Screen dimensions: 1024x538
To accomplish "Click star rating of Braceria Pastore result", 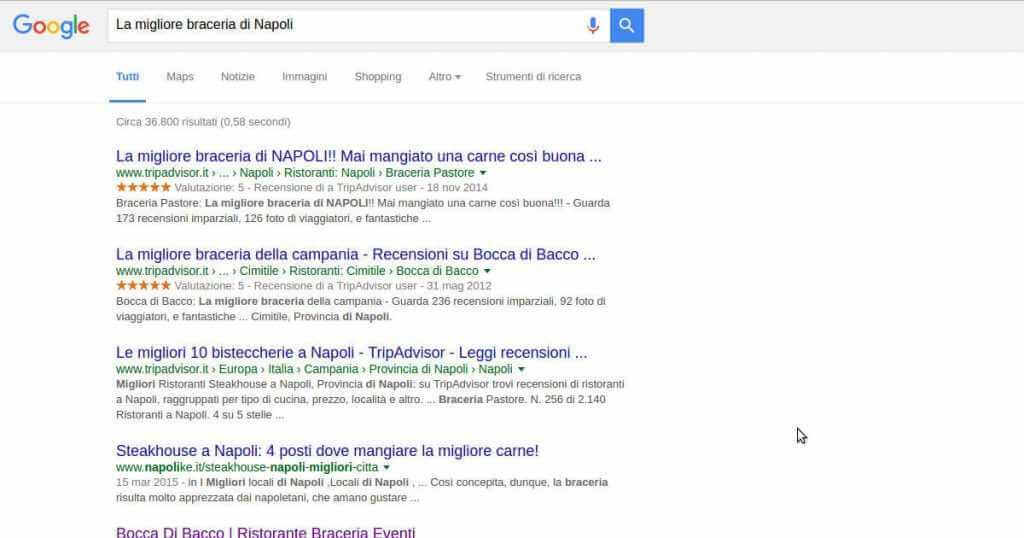I will (144, 187).
